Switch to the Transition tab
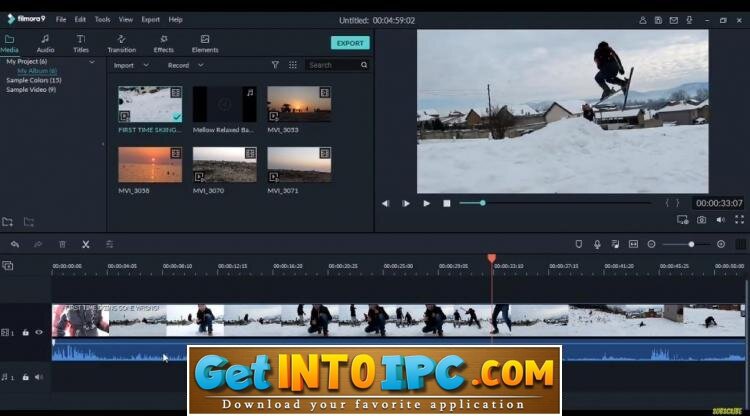Viewport: 750px width, 416px height. click(121, 44)
